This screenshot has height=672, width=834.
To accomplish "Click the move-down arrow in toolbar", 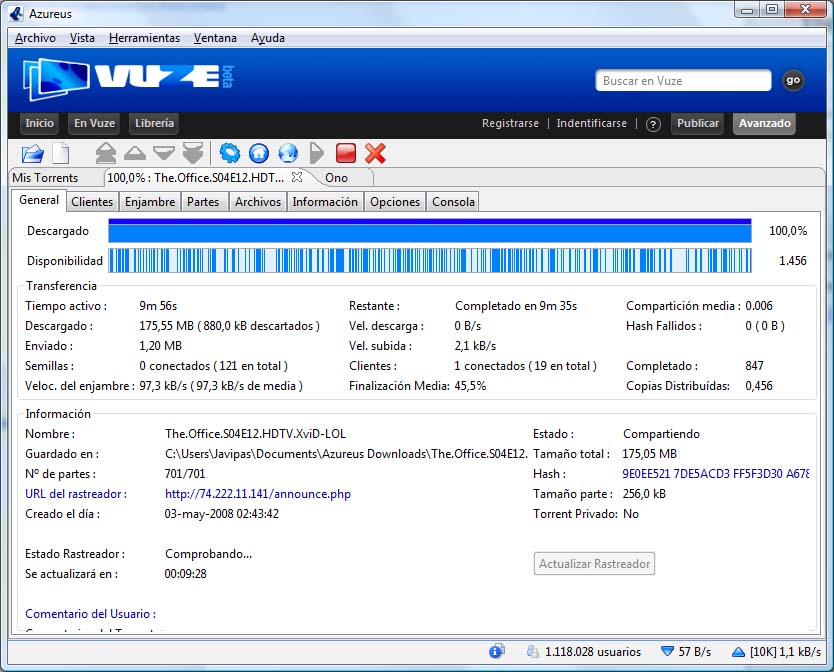I will pyautogui.click(x=164, y=153).
